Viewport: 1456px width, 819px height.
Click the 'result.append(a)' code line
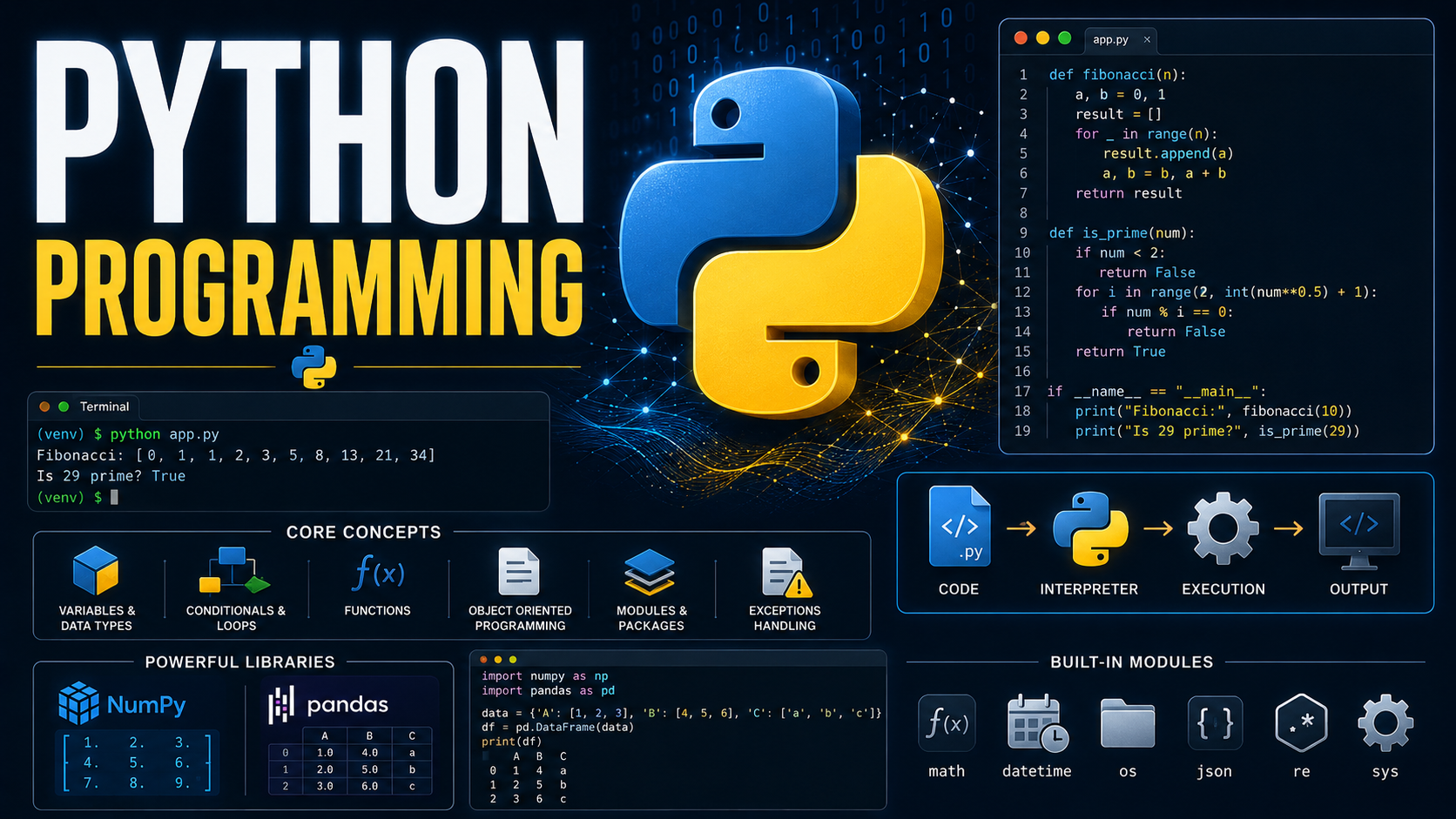pyautogui.click(x=1168, y=153)
